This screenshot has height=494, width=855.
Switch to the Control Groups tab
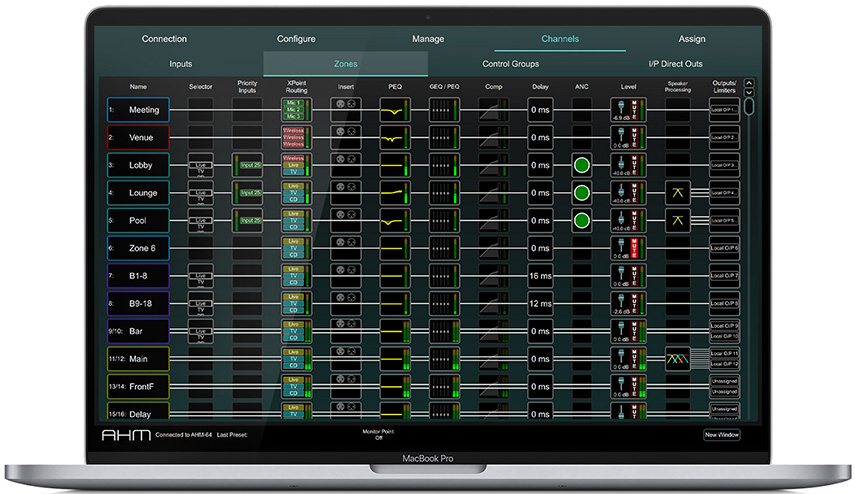point(510,64)
